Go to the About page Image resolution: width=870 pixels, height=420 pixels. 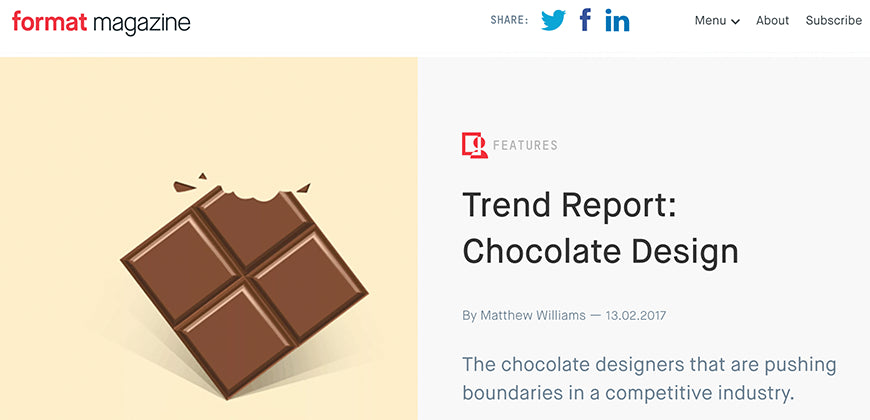772,21
